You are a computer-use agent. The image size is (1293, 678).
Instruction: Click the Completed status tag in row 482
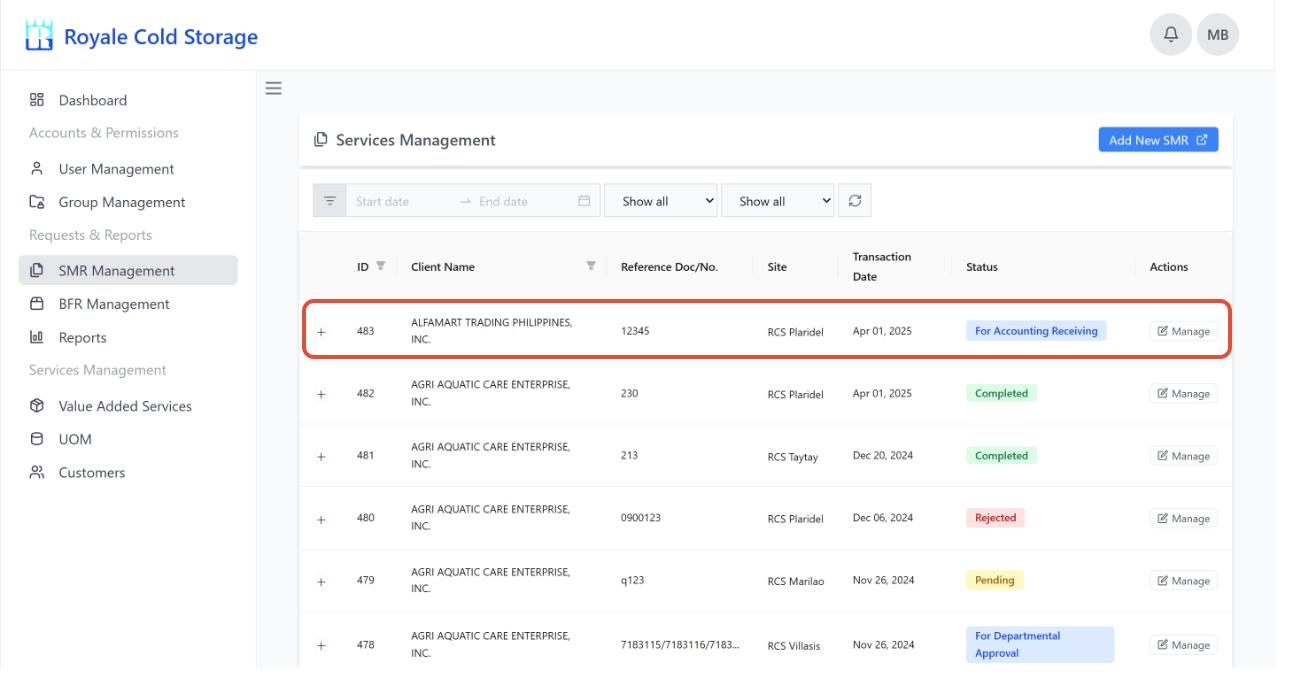pyautogui.click(x=1001, y=393)
